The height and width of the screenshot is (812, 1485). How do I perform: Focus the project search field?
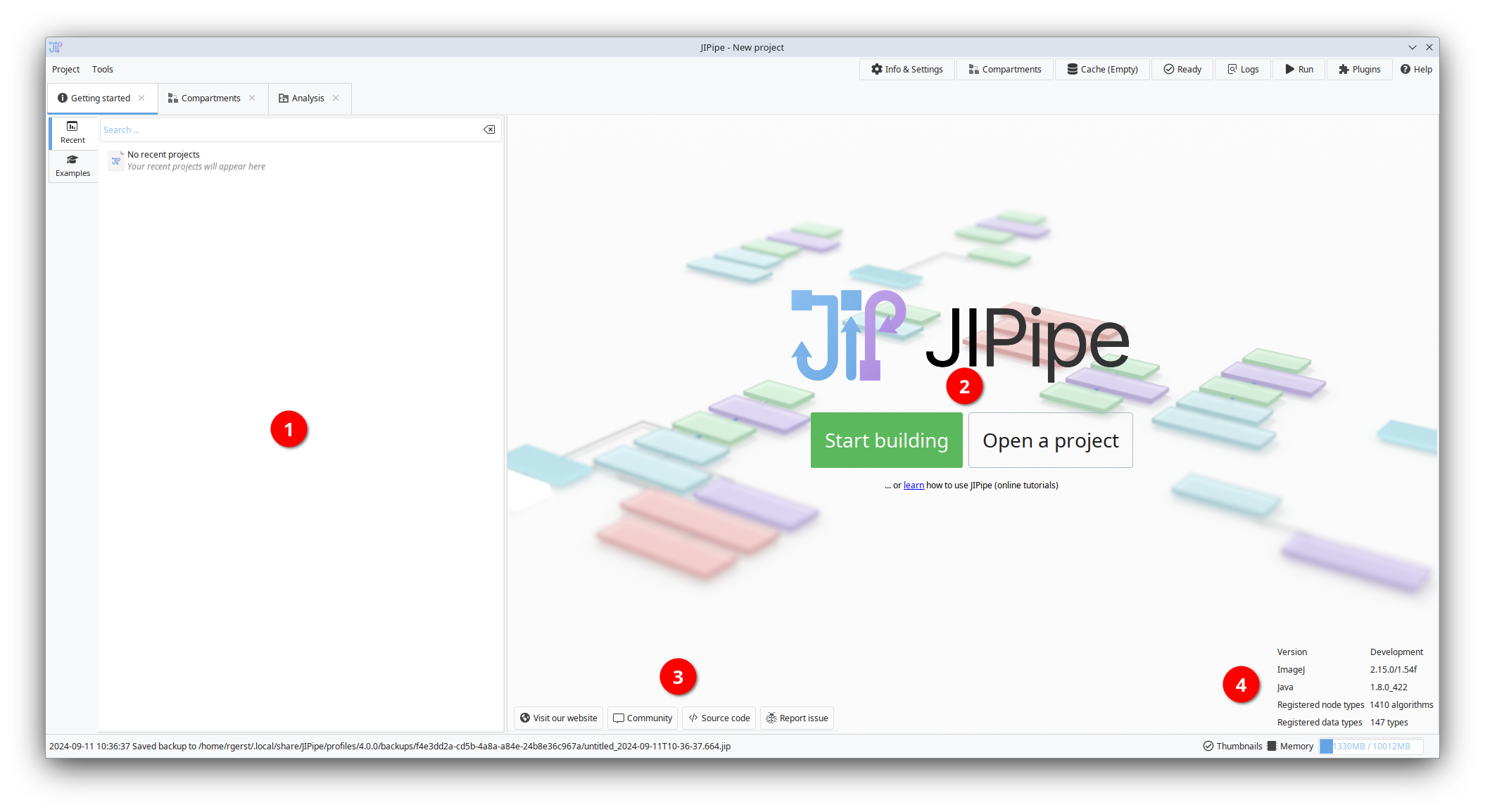click(x=290, y=129)
